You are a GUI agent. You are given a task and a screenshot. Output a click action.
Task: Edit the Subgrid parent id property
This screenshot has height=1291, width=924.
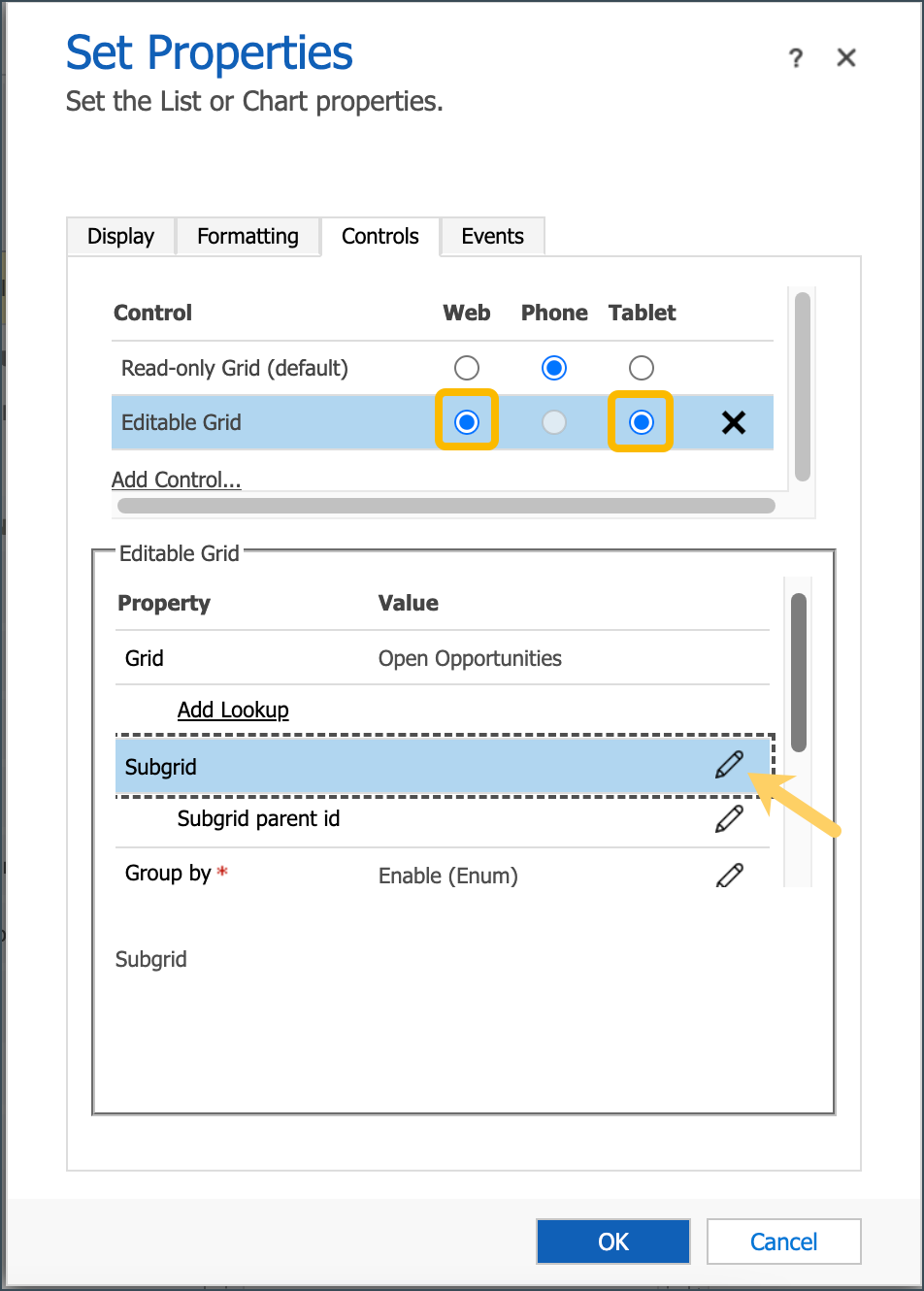point(729,819)
